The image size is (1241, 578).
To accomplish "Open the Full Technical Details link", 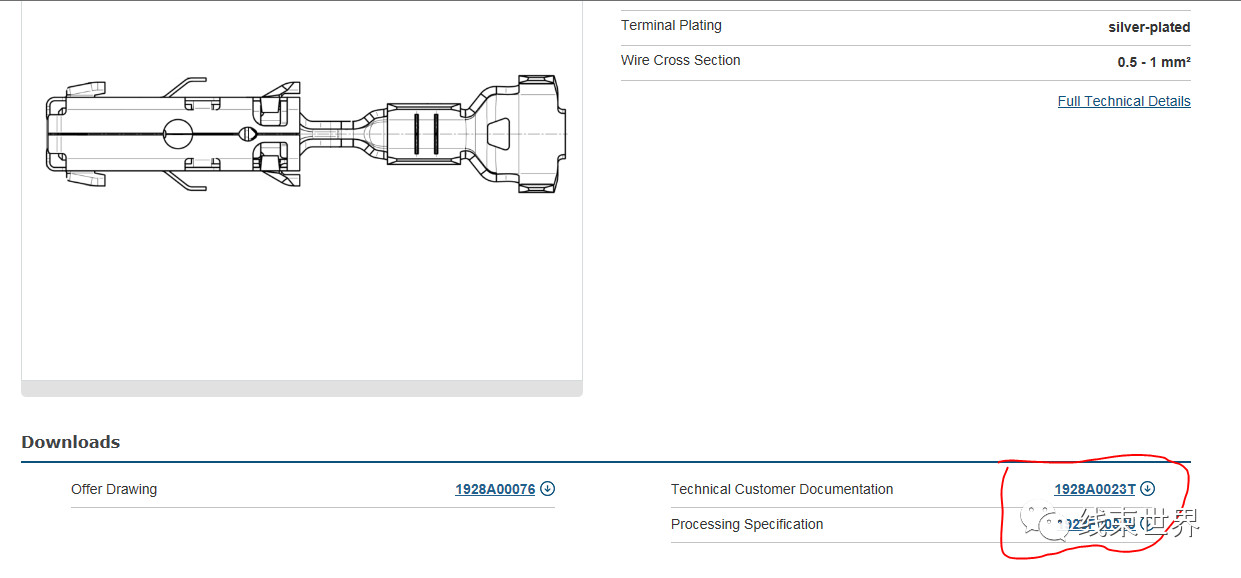I will point(1124,101).
